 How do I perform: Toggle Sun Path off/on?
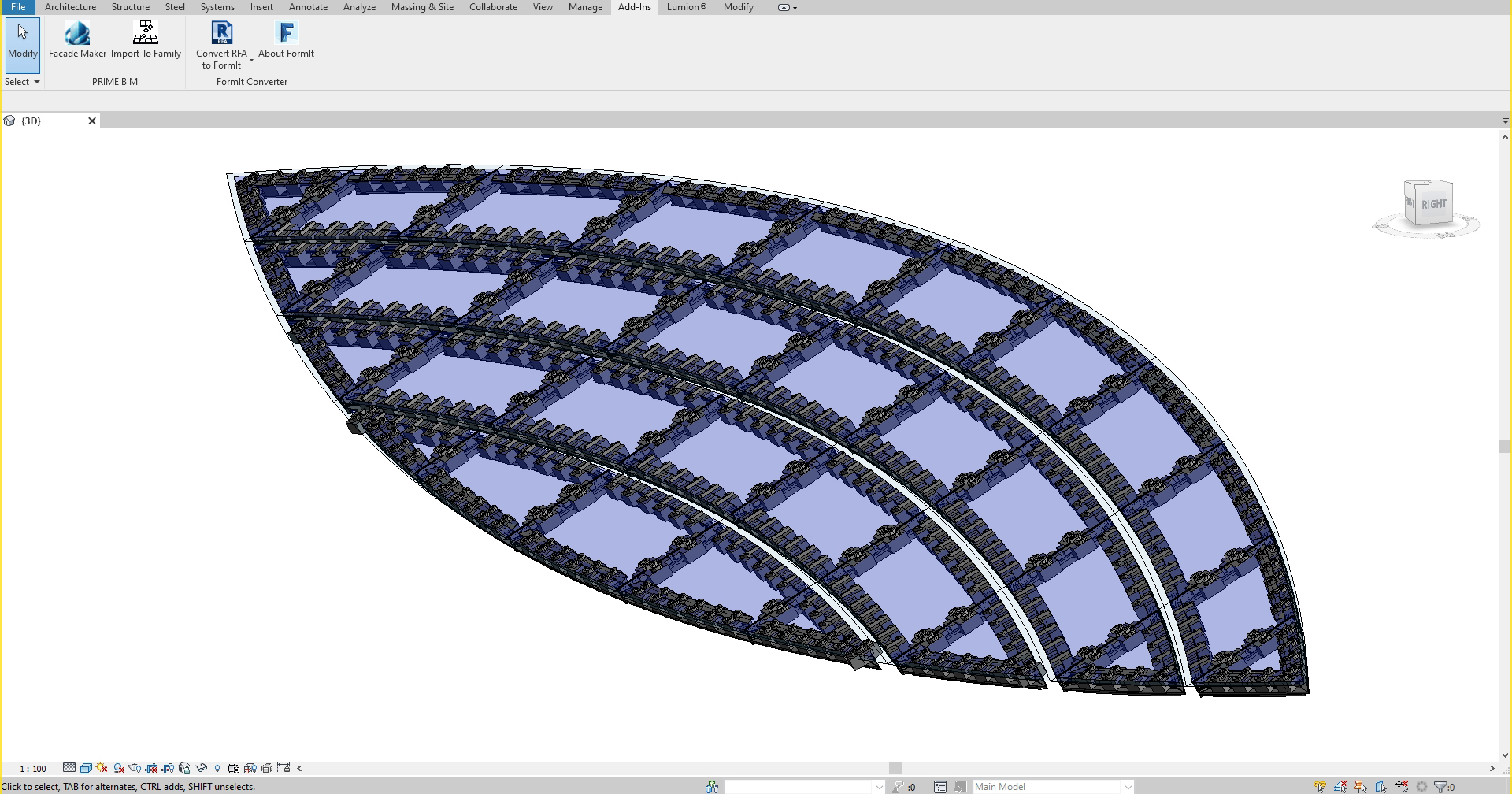click(102, 768)
